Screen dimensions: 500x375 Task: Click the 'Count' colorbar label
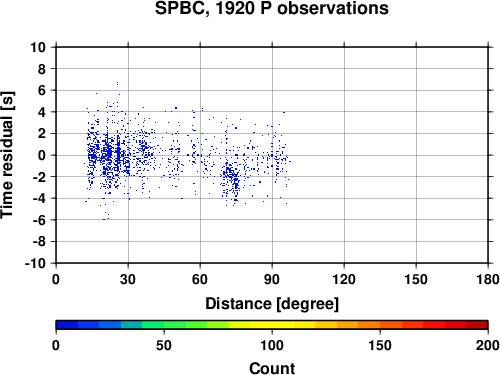[272, 368]
